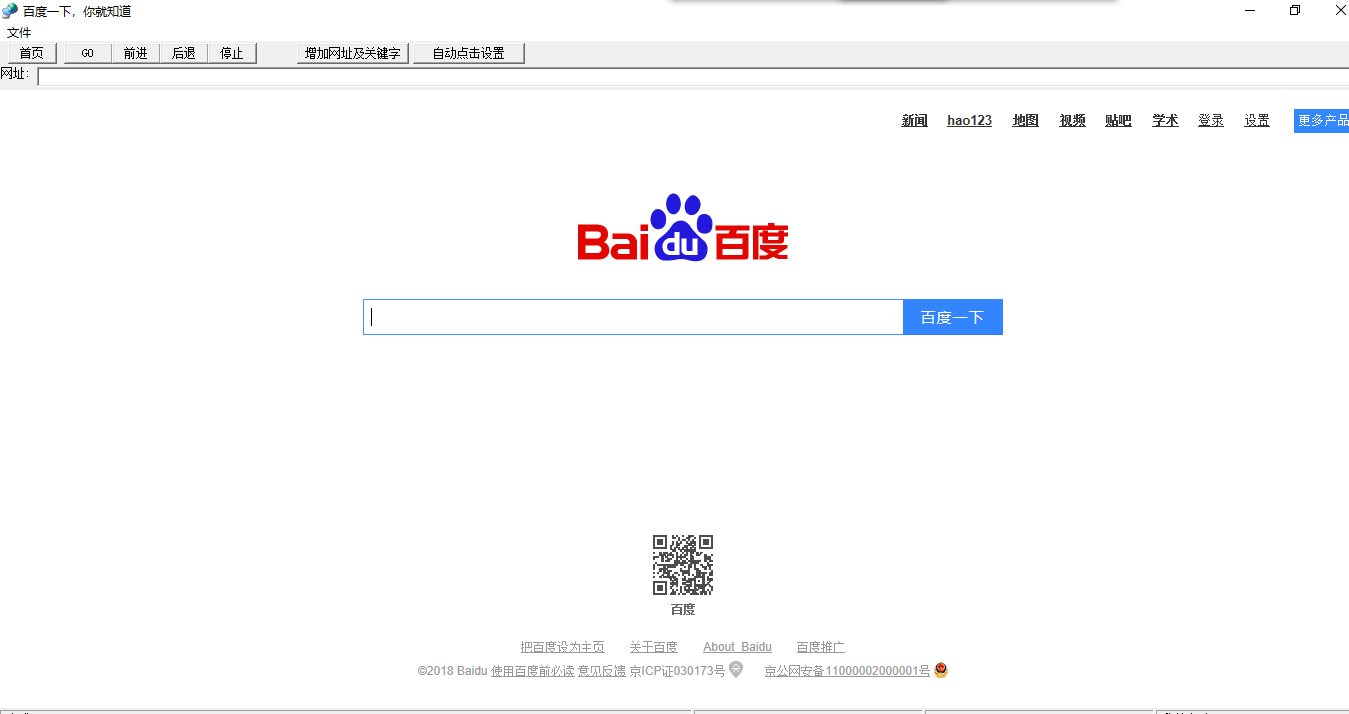
Task: Open the 贴吧 link
Action: point(1119,120)
